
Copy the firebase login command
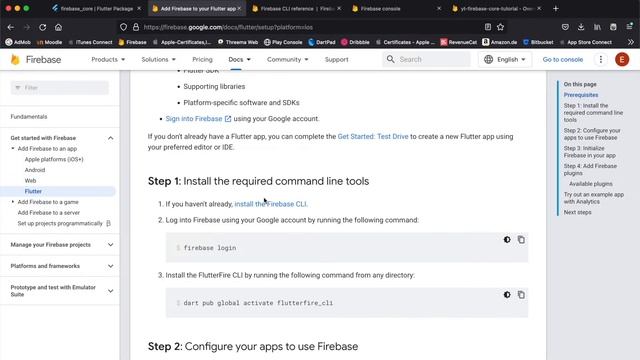521,240
